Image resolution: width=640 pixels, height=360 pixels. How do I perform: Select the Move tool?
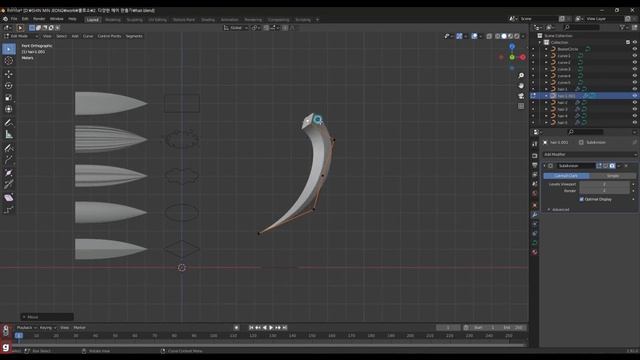coord(9,74)
